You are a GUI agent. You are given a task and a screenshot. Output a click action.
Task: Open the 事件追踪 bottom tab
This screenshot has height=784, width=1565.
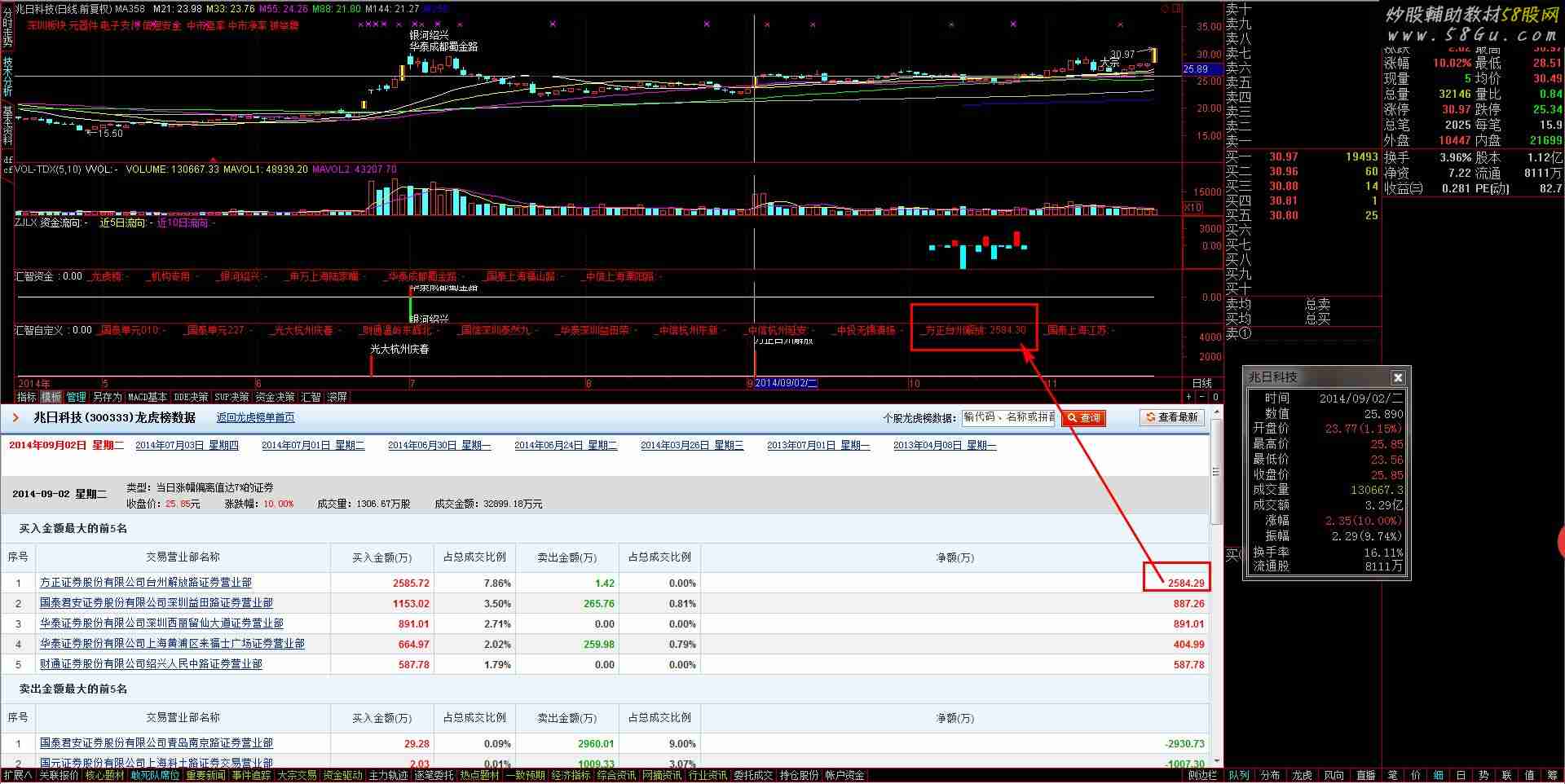(x=251, y=775)
